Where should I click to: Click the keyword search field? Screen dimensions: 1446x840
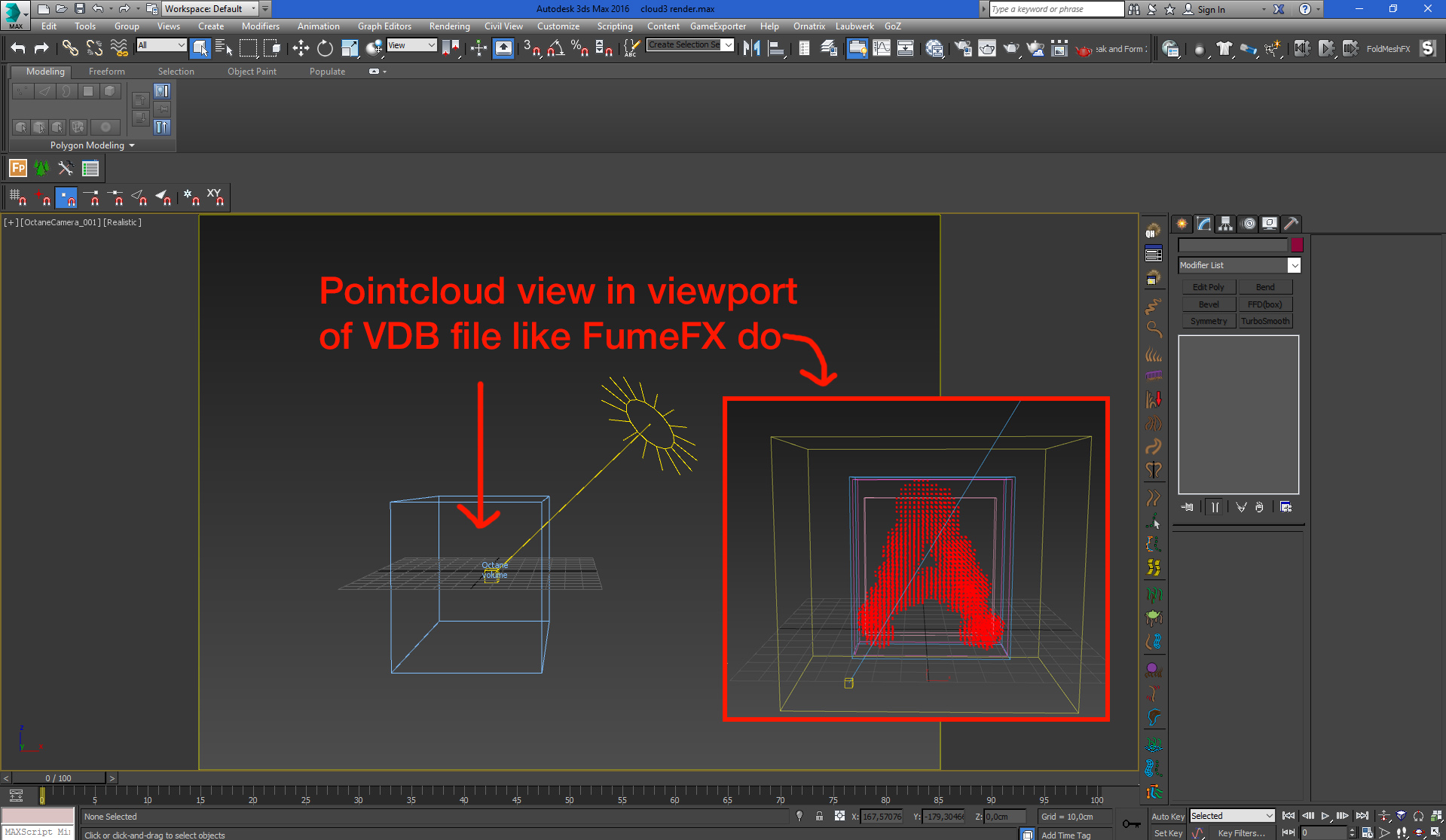coord(1056,9)
